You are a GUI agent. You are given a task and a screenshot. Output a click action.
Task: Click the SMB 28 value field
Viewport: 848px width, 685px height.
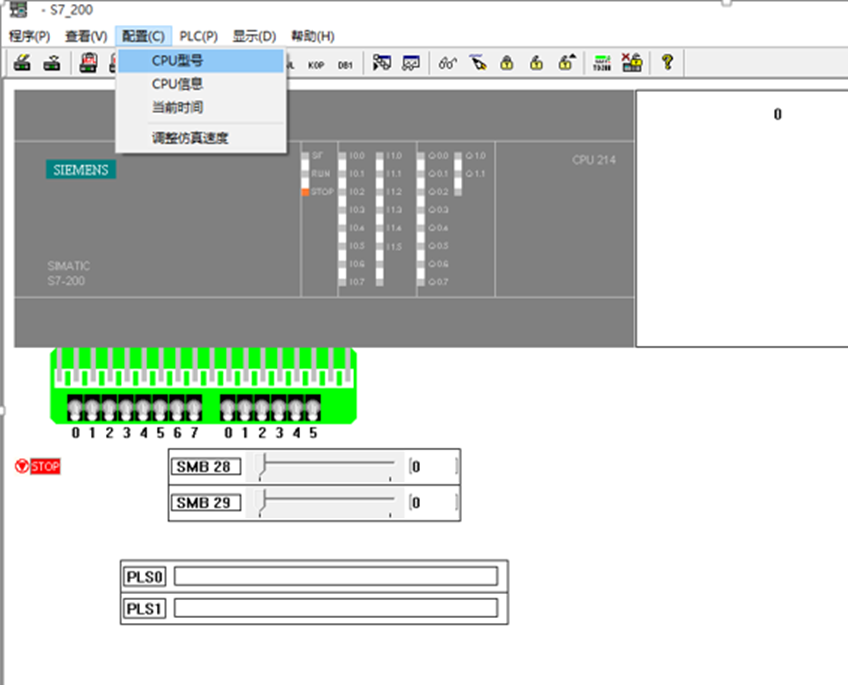click(x=434, y=467)
